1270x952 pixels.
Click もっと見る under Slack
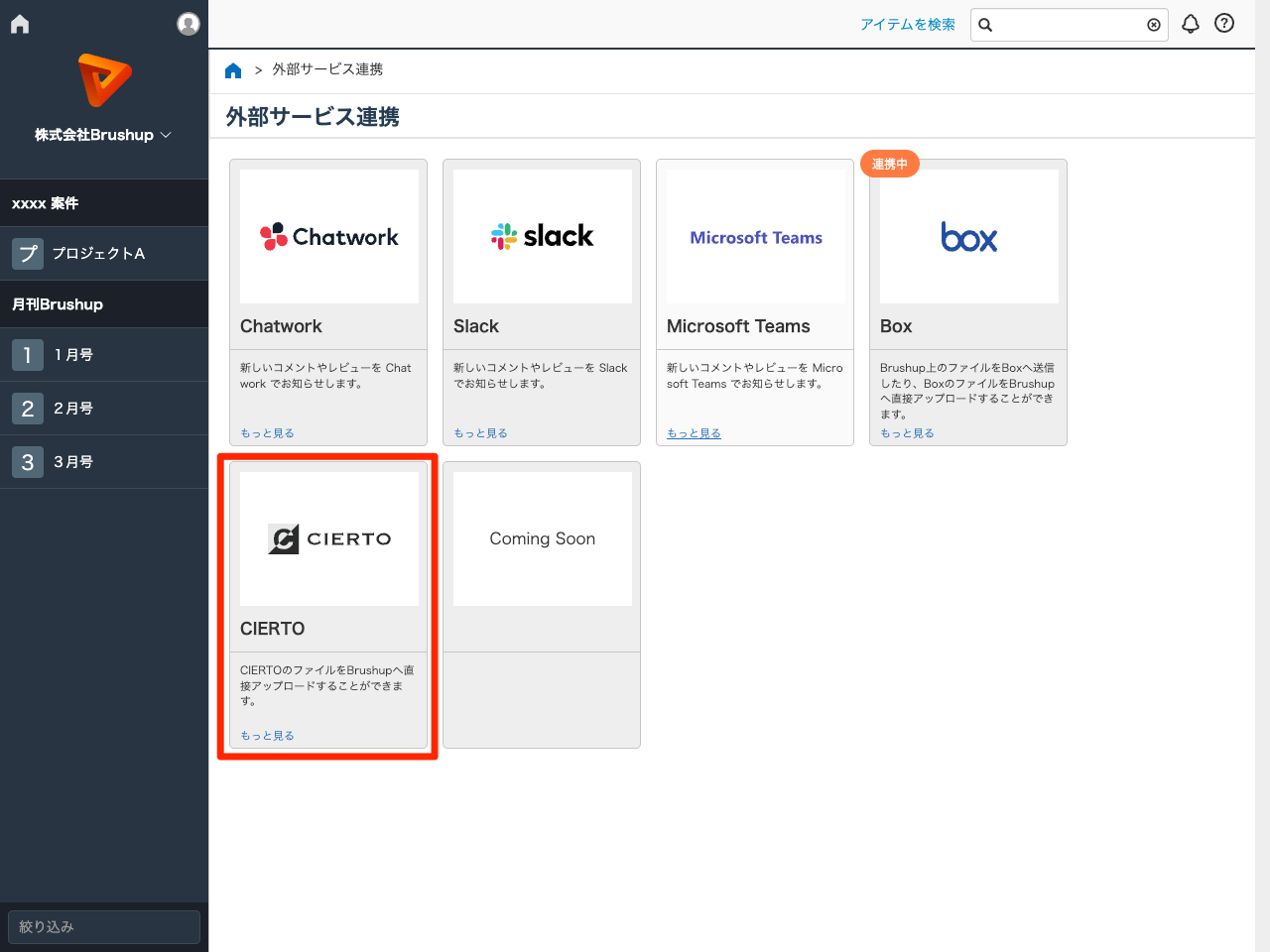tap(480, 433)
